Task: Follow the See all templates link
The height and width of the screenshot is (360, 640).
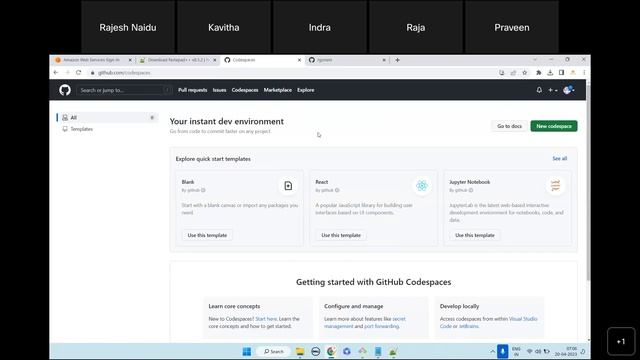Action: click(x=560, y=158)
